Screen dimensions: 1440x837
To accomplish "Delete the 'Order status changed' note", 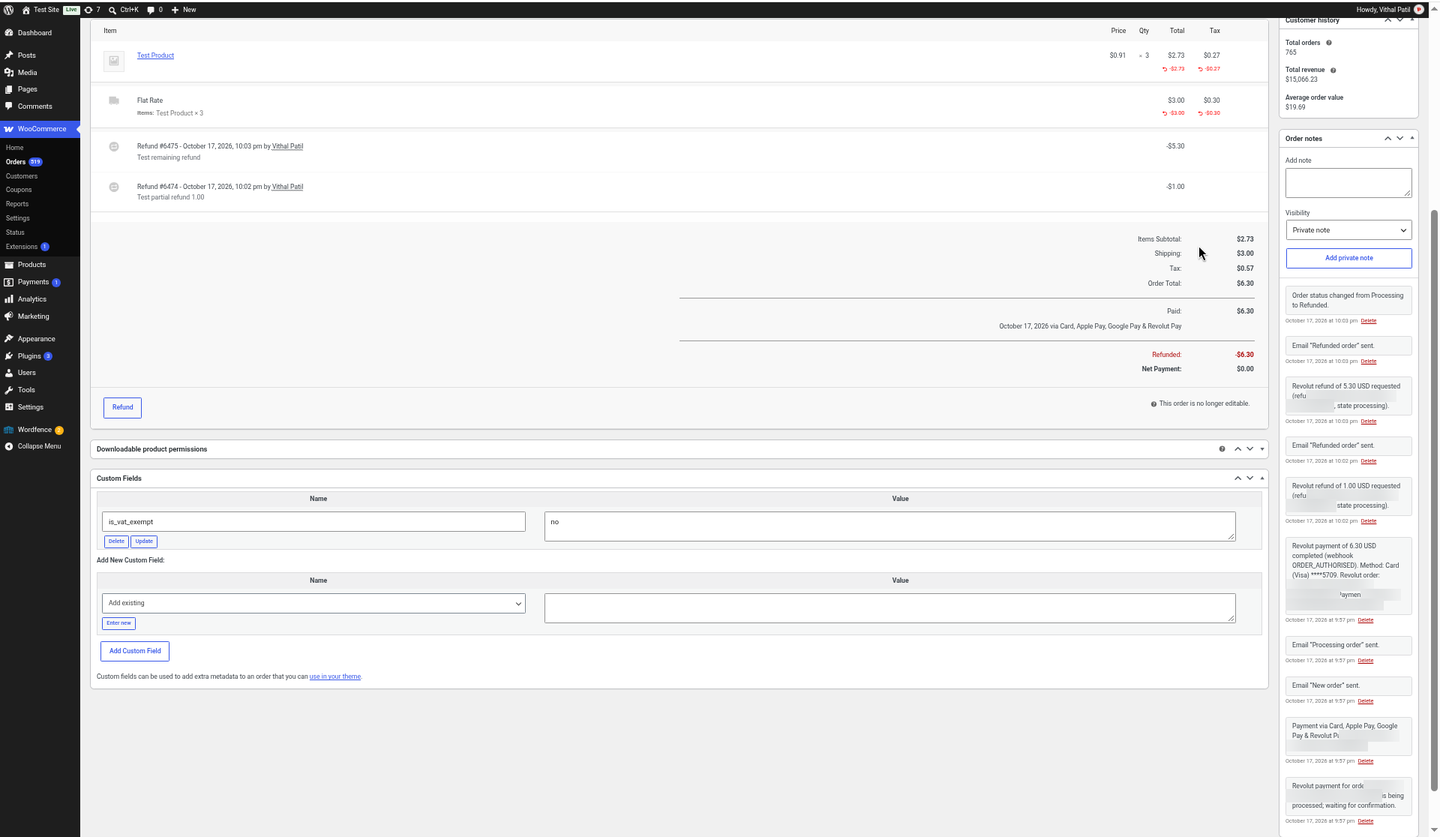I will pyautogui.click(x=1368, y=321).
